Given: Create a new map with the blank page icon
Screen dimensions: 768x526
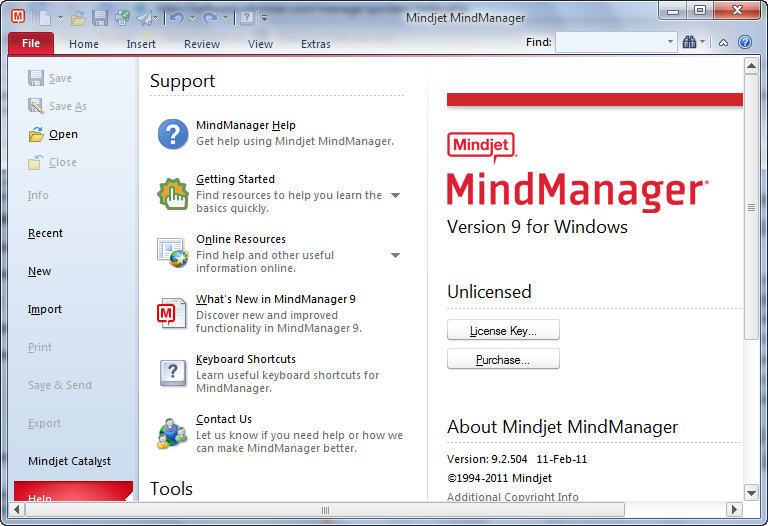Looking at the screenshot, I should 45,18.
